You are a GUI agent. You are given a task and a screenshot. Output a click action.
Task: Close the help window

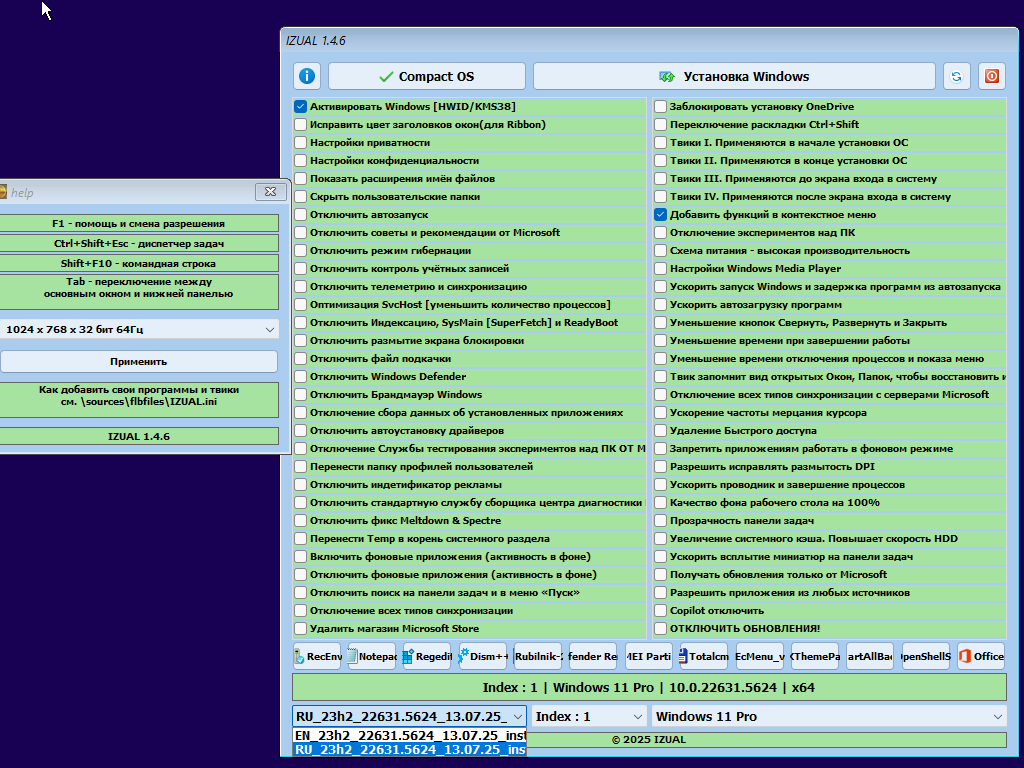click(270, 191)
